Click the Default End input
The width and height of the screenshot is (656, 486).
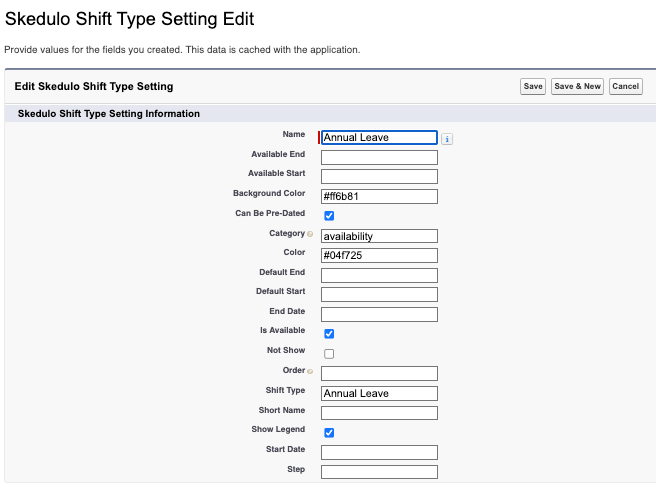(x=379, y=276)
